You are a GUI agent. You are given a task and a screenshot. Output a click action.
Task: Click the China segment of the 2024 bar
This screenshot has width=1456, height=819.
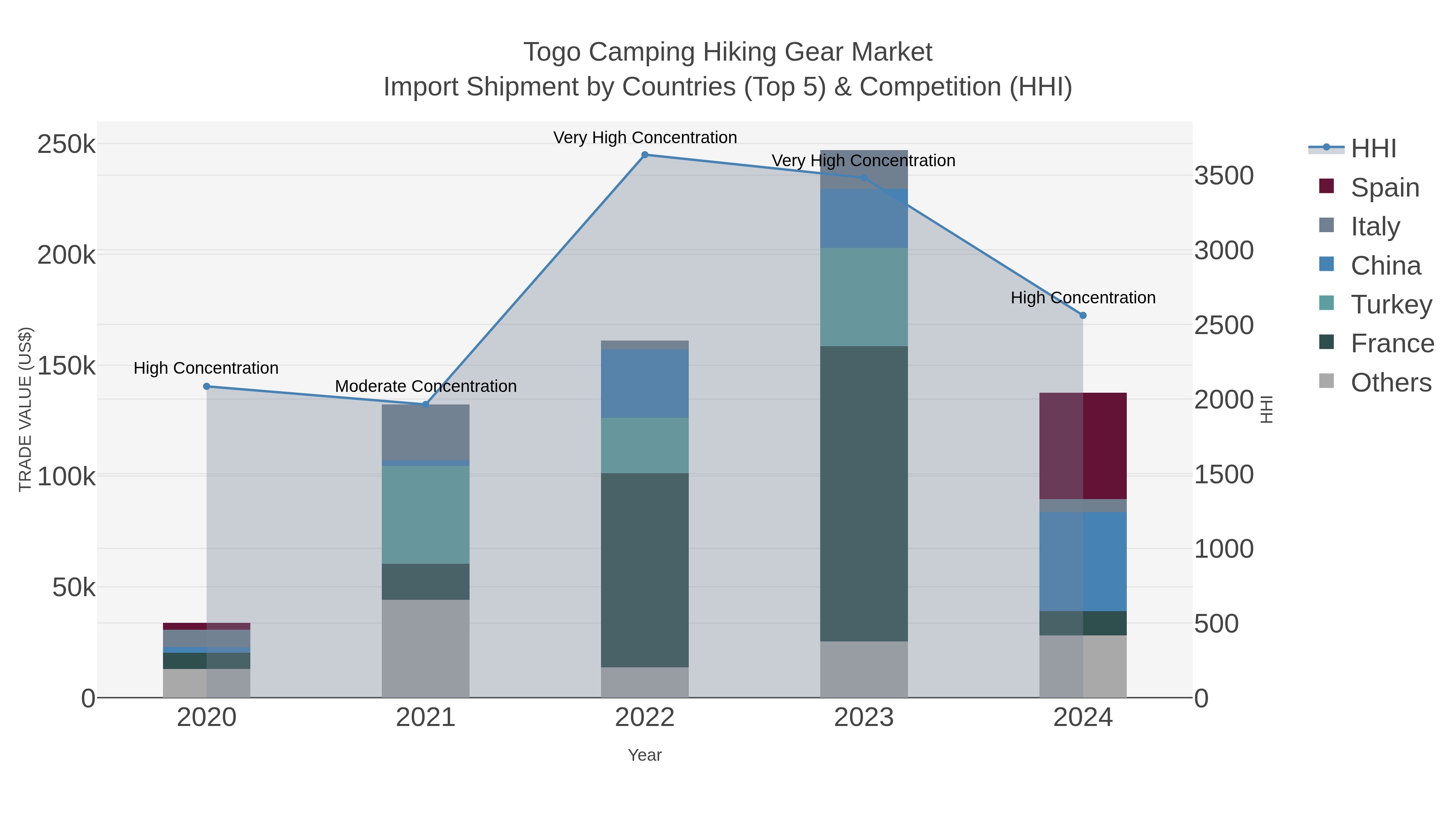[1083, 562]
